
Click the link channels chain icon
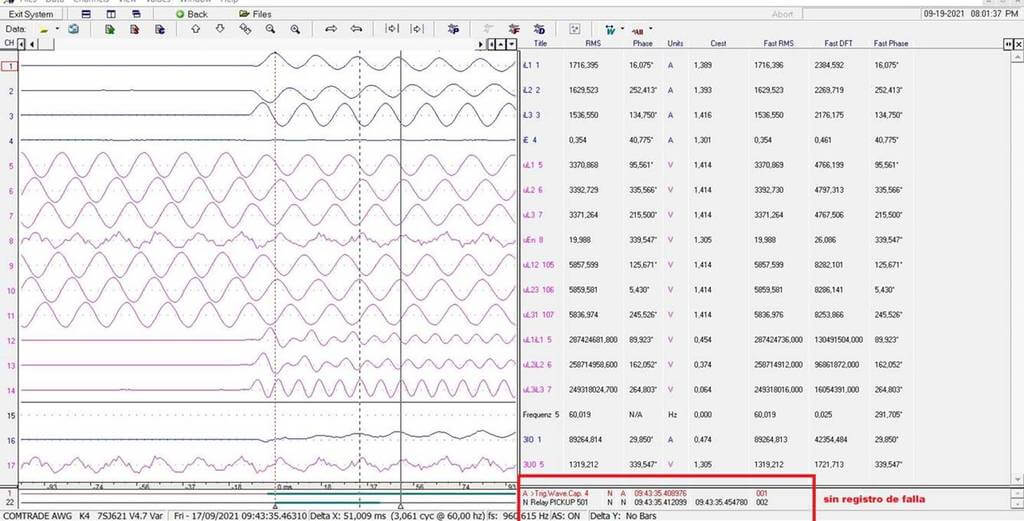pyautogui.click(x=246, y=30)
